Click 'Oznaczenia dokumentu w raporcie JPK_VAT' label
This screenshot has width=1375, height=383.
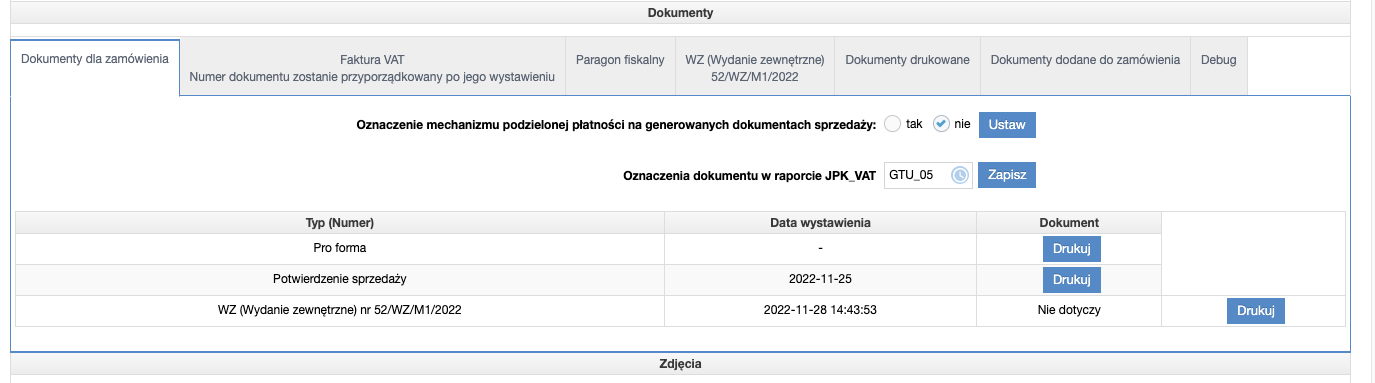750,175
